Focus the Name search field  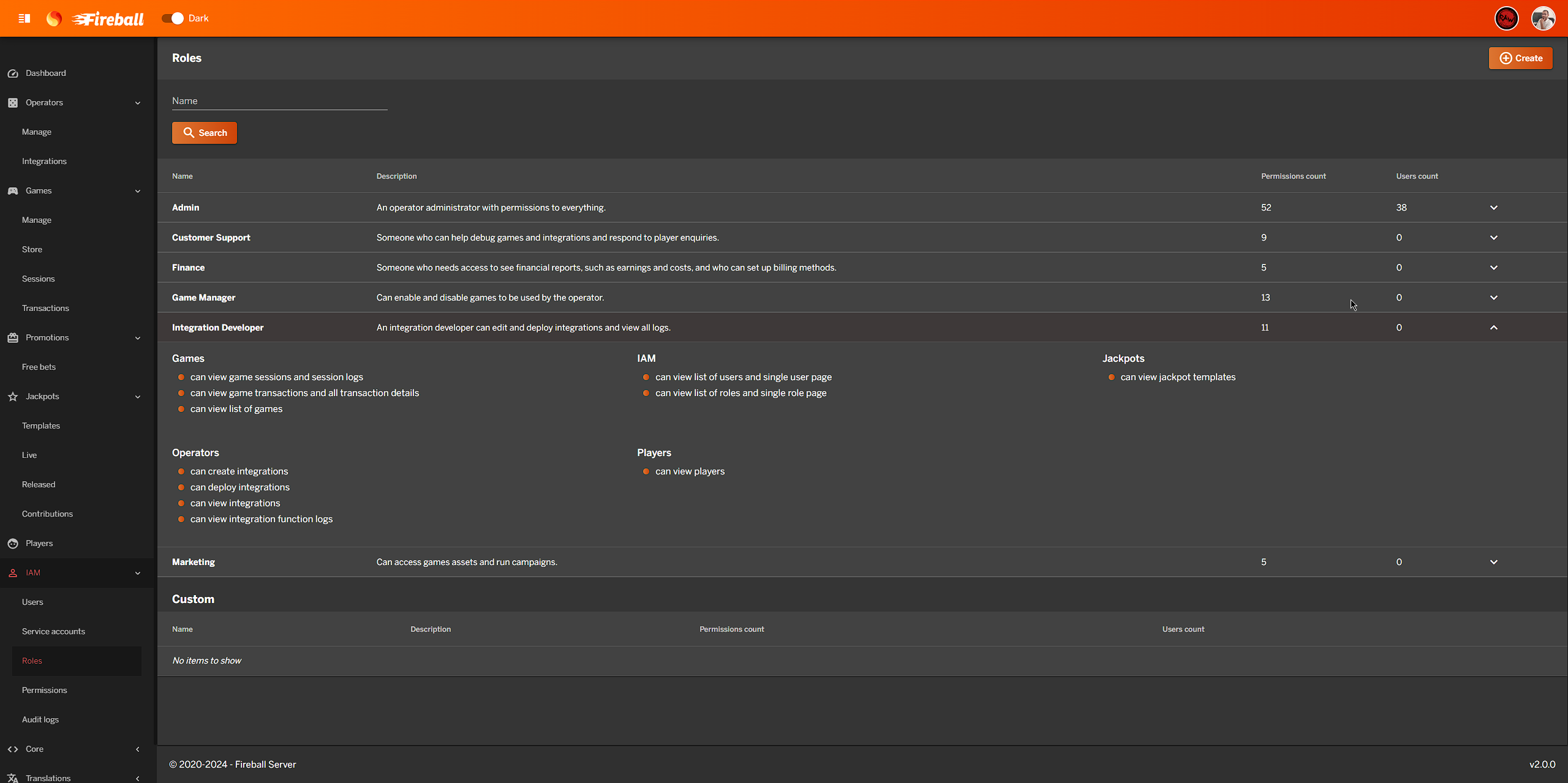click(x=279, y=101)
